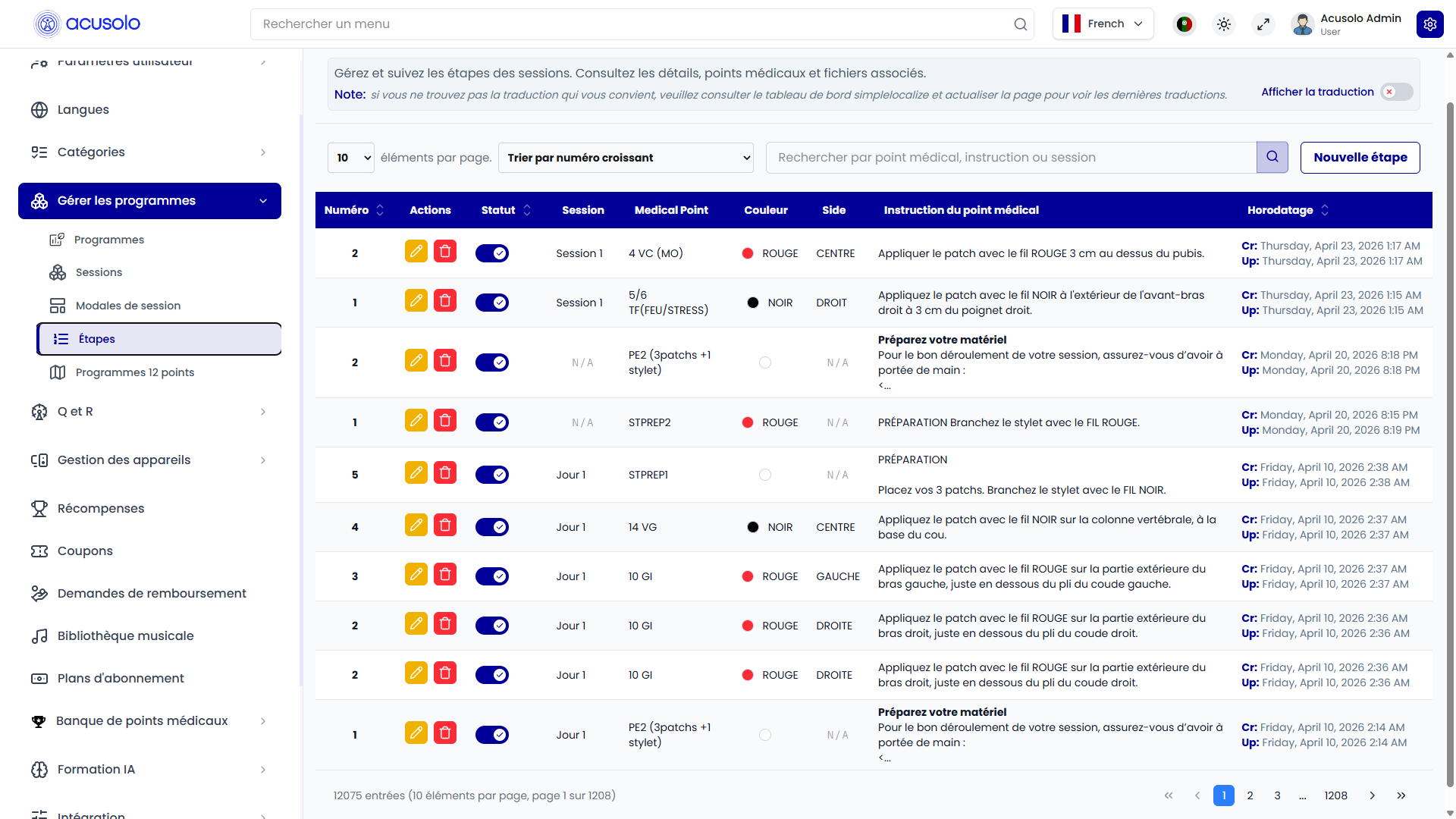The width and height of the screenshot is (1456, 819).
Task: Delete the 5/6 TF(FEU/STRESS) step
Action: point(445,301)
